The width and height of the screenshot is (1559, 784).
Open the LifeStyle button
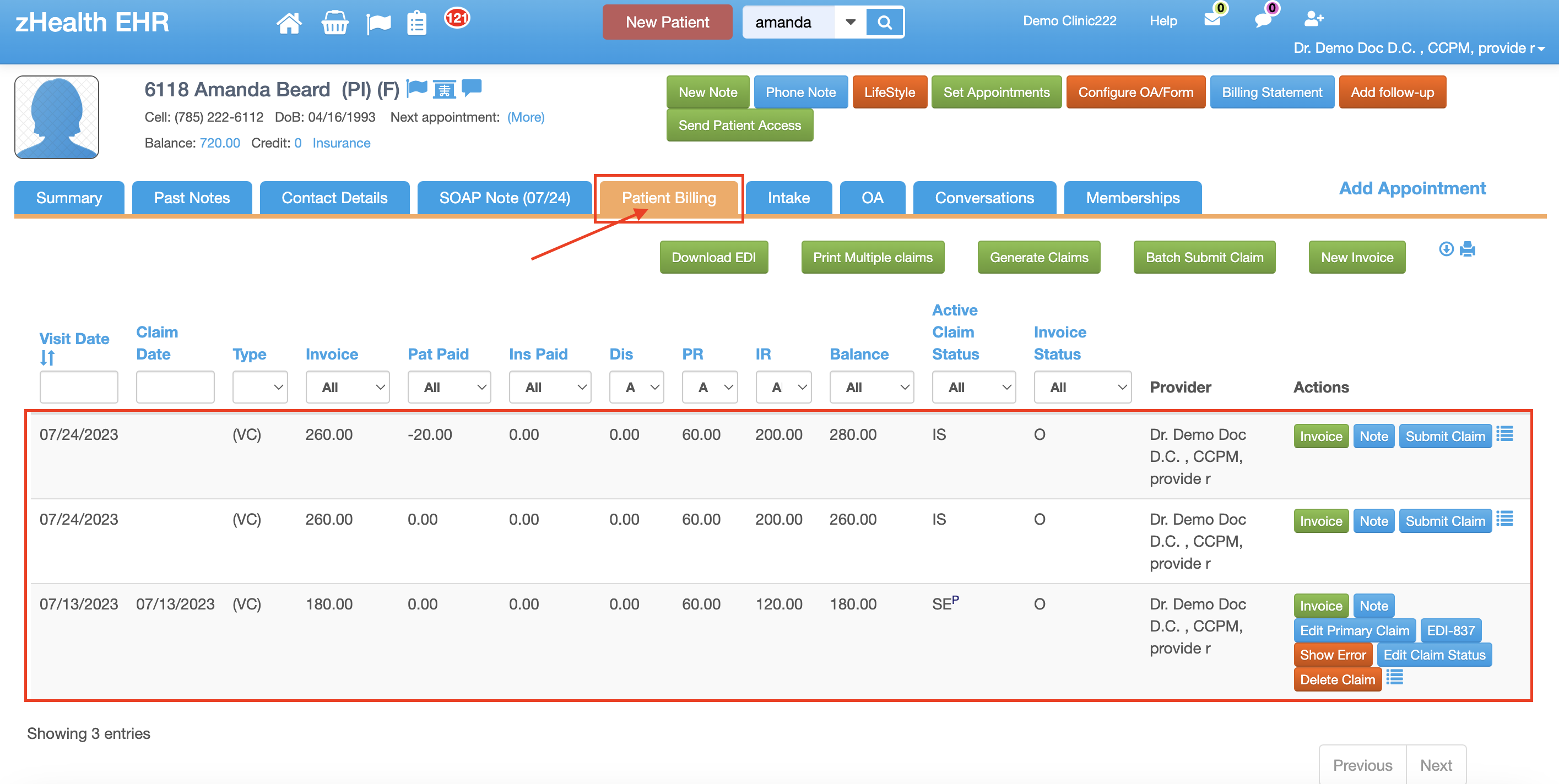[889, 92]
